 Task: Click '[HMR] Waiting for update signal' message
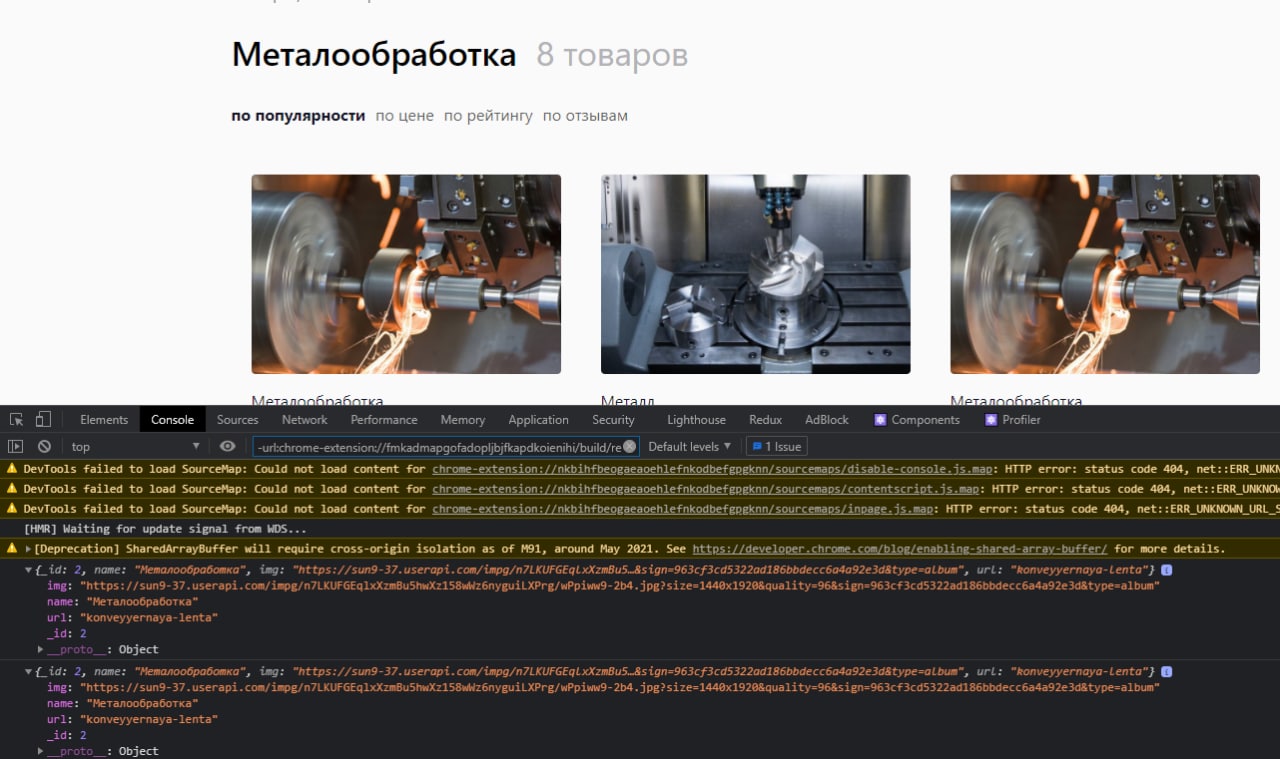pos(166,529)
